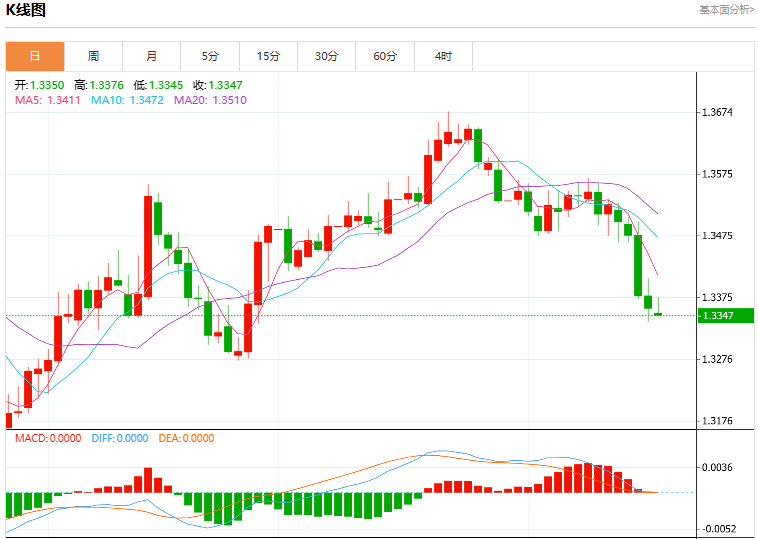The width and height of the screenshot is (758, 539).
Task: Open the 60分 timeframe tab
Action: point(385,57)
